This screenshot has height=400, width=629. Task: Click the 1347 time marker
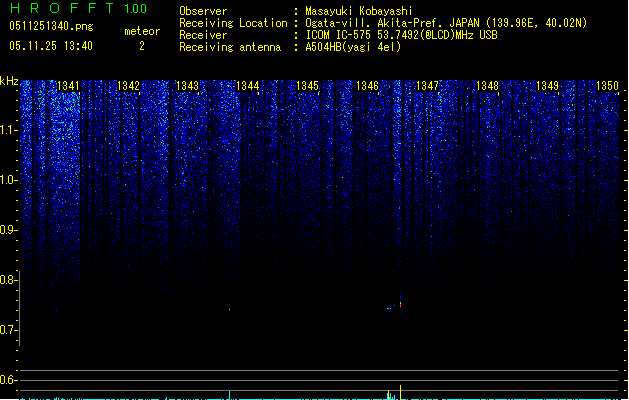[428, 85]
